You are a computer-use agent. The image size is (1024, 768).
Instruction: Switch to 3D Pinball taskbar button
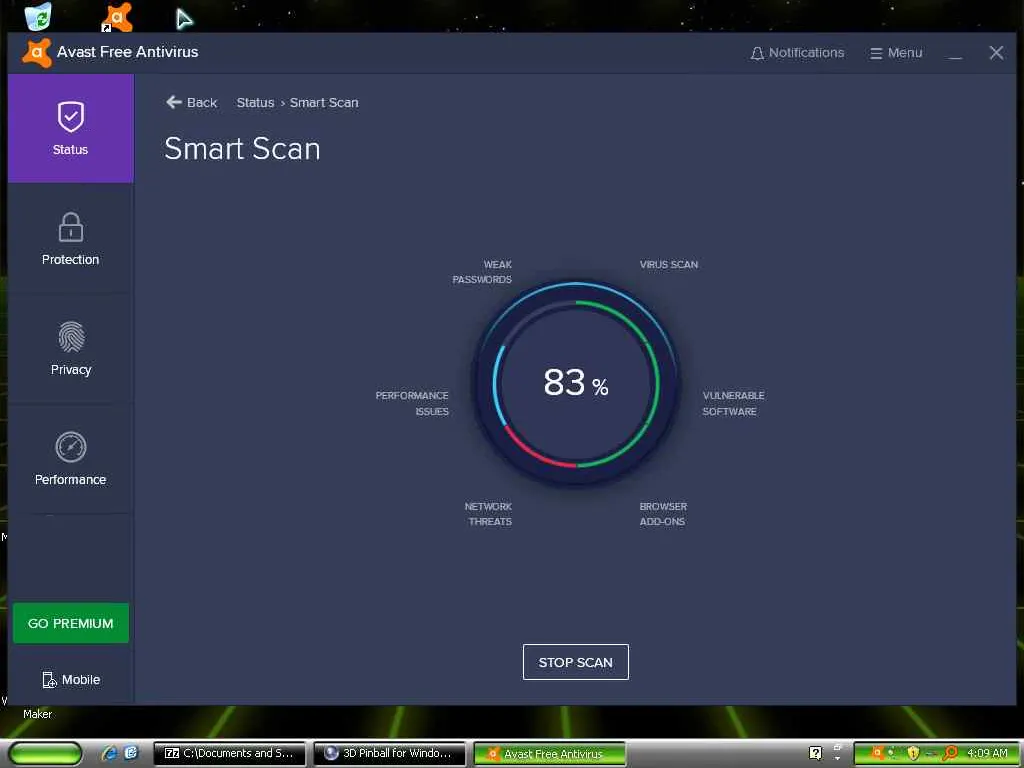point(390,754)
